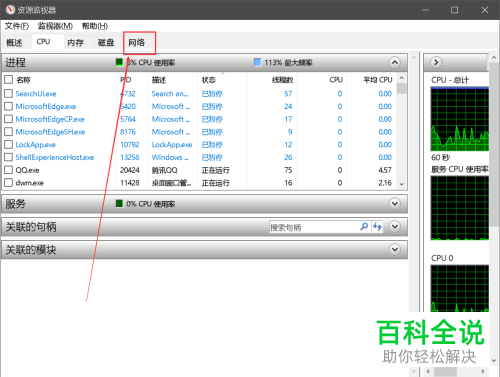Click the CPU - 总计 graph
The height and width of the screenshot is (377, 500).
coord(460,119)
